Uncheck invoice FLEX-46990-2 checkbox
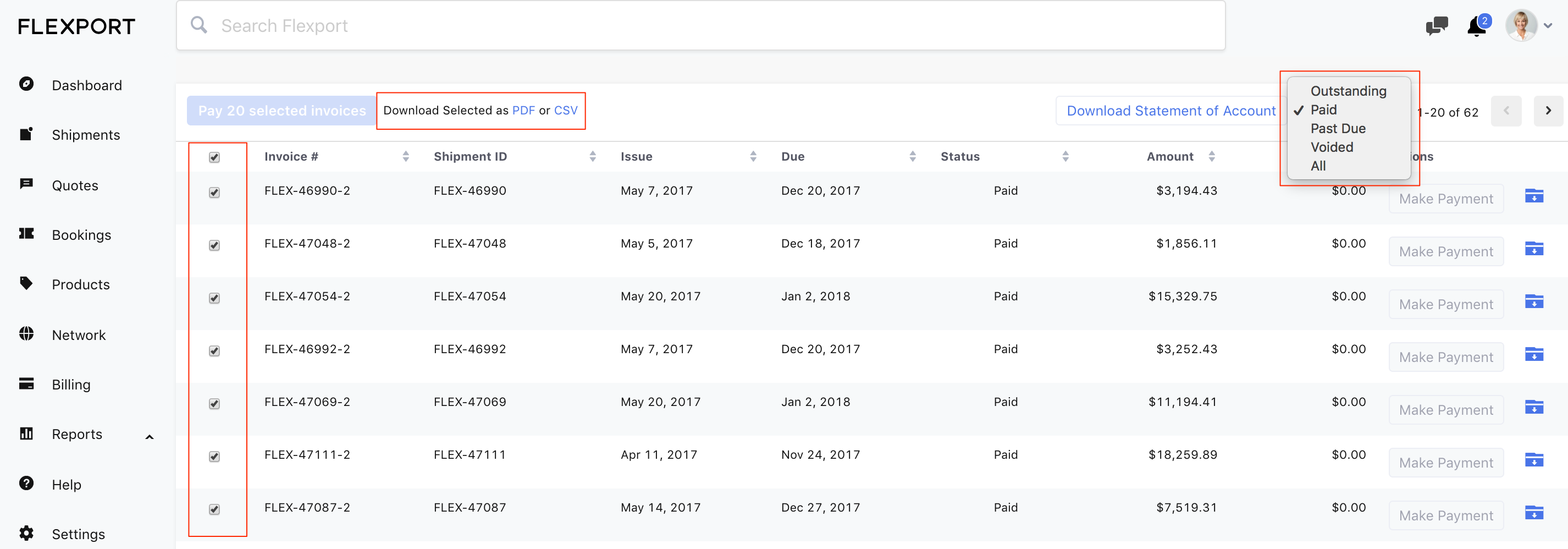 point(214,193)
